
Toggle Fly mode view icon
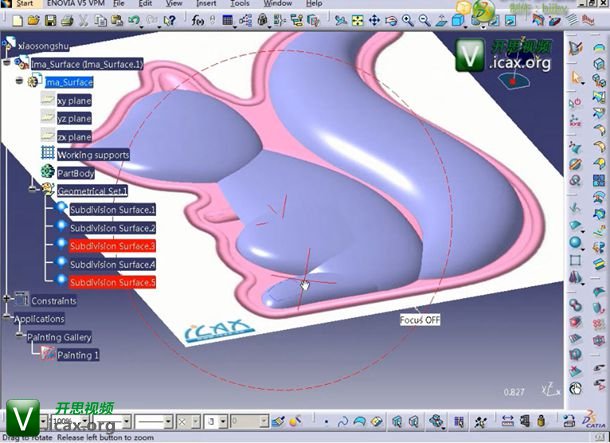pyautogui.click(x=341, y=20)
